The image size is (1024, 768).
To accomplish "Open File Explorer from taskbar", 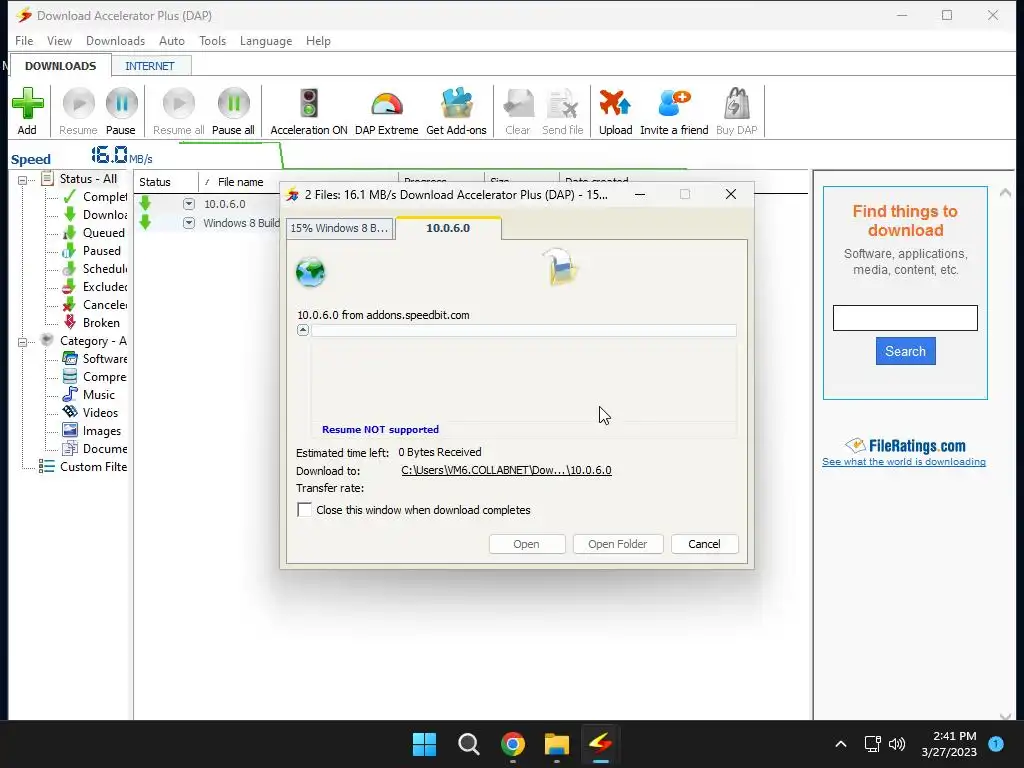I will click(557, 744).
